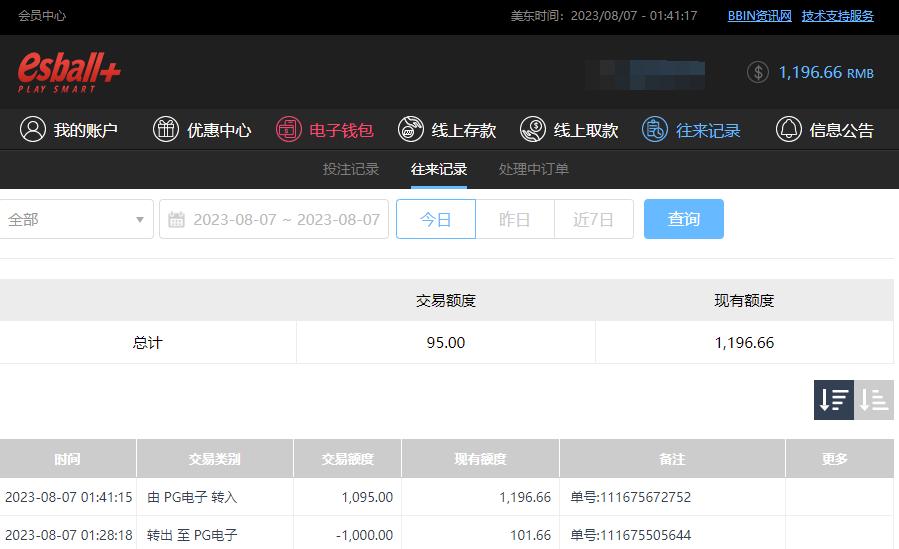Open the BBIN资讯网 link
The image size is (899, 549).
coord(760,15)
